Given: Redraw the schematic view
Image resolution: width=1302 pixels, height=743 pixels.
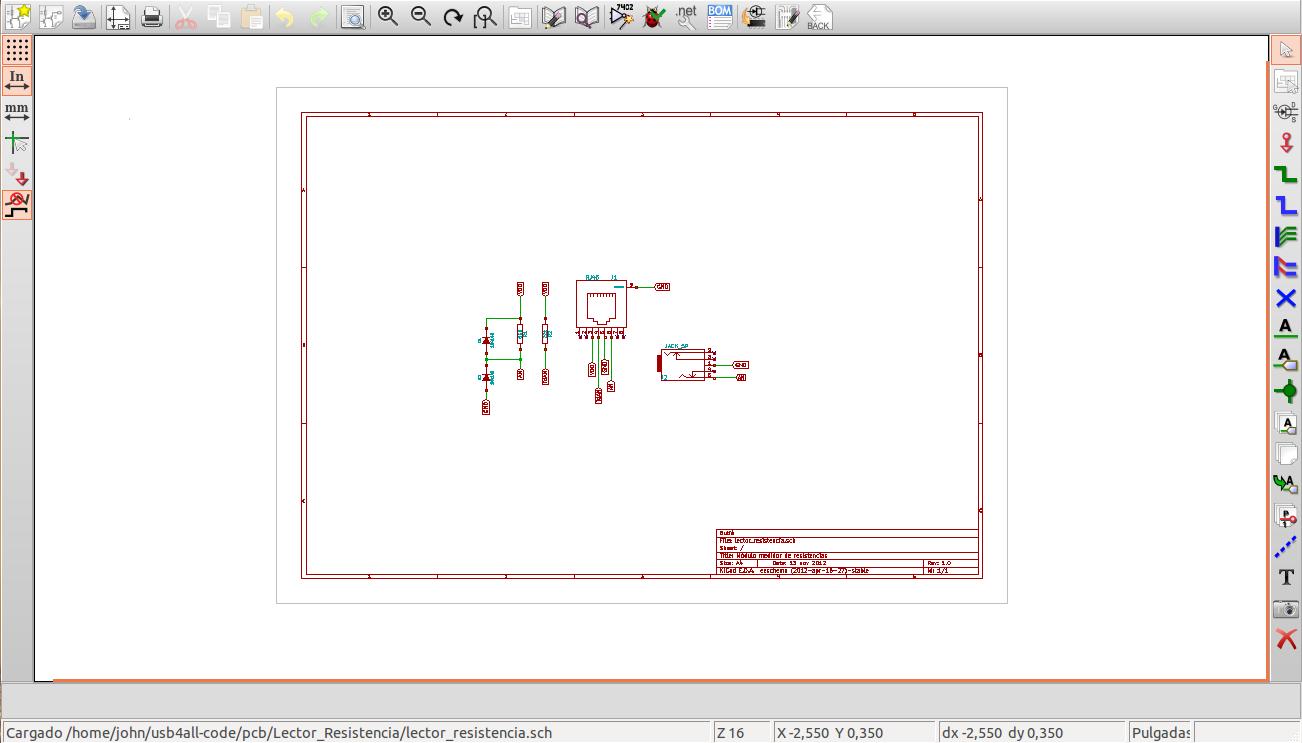Looking at the screenshot, I should pos(454,17).
